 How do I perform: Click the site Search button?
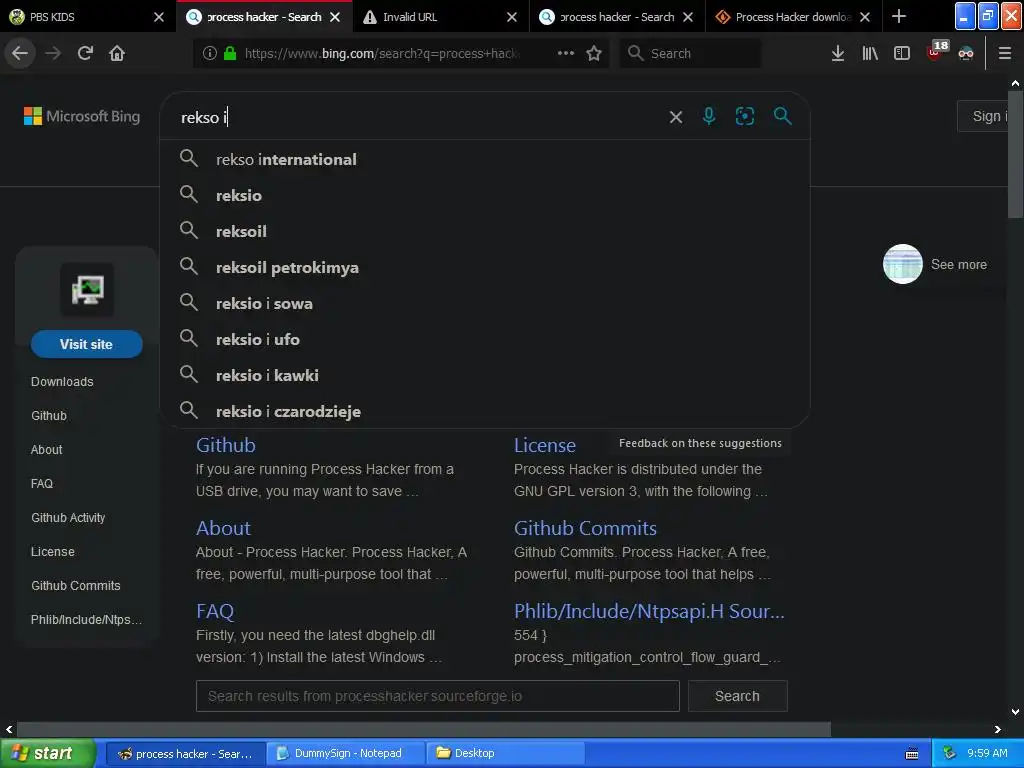point(737,696)
